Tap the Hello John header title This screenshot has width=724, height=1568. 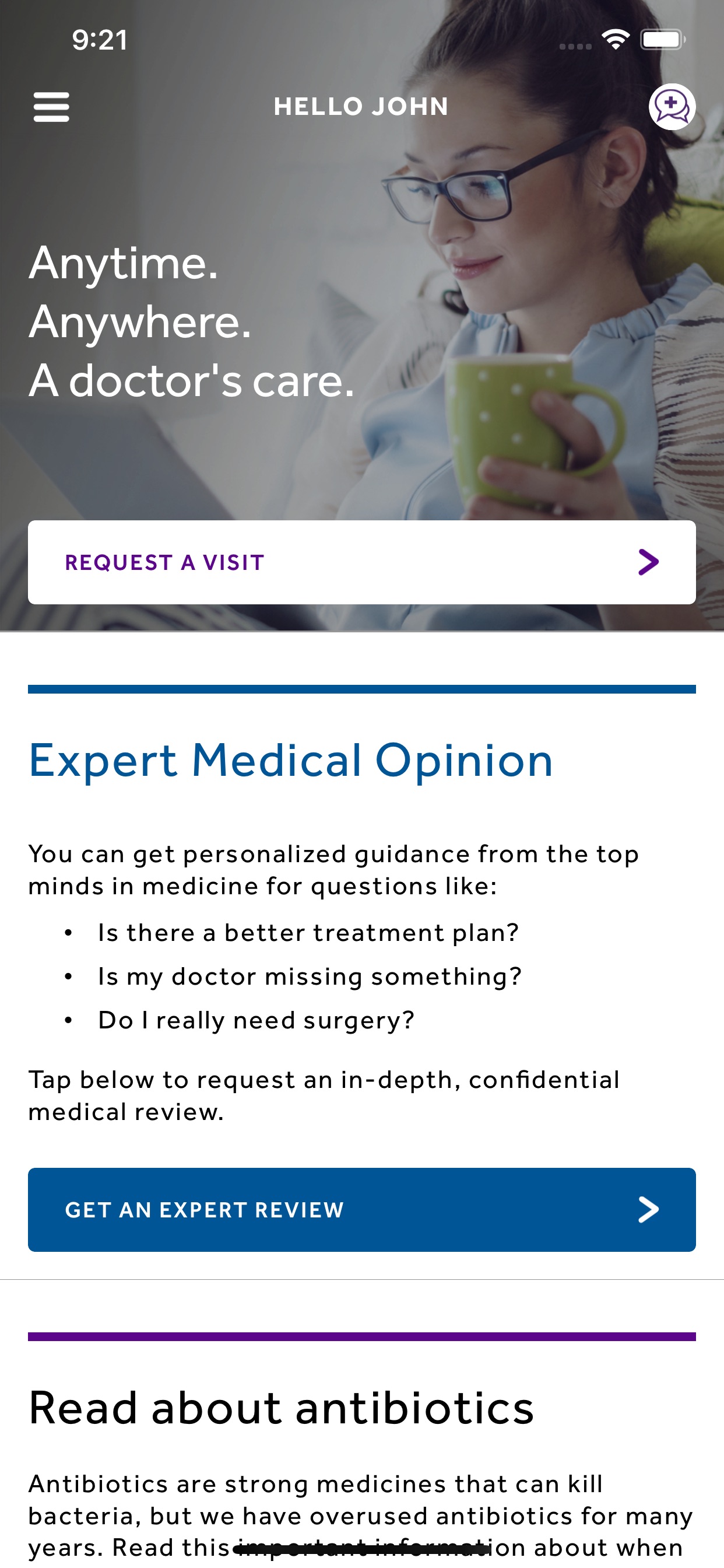click(361, 107)
